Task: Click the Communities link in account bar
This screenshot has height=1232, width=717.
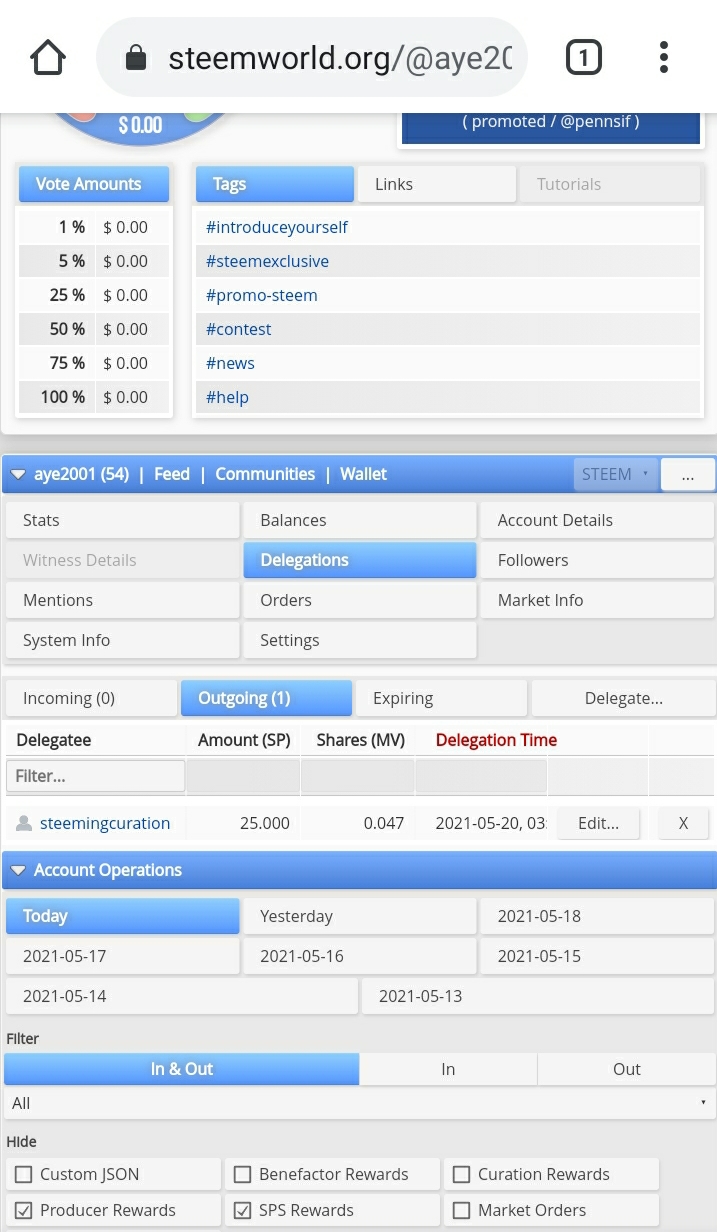Action: (265, 474)
